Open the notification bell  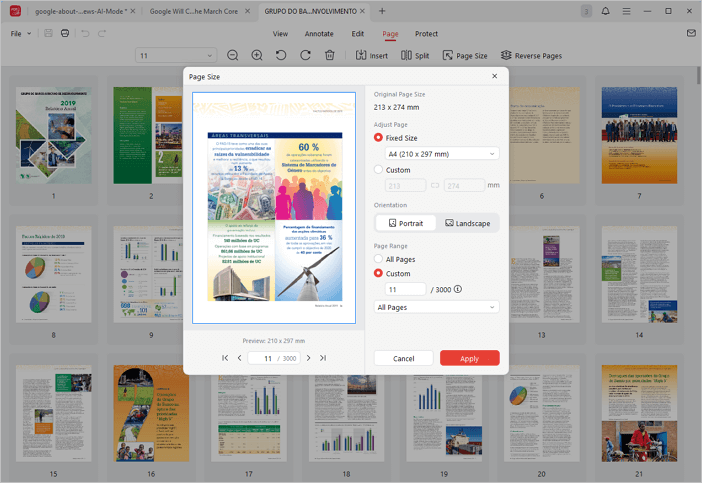pyautogui.click(x=605, y=11)
